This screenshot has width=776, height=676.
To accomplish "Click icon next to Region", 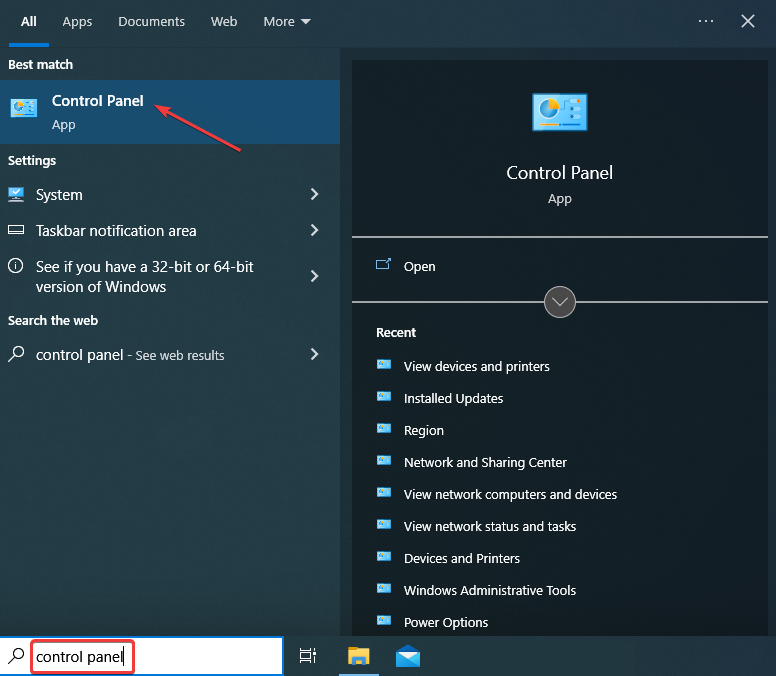I will 384,429.
